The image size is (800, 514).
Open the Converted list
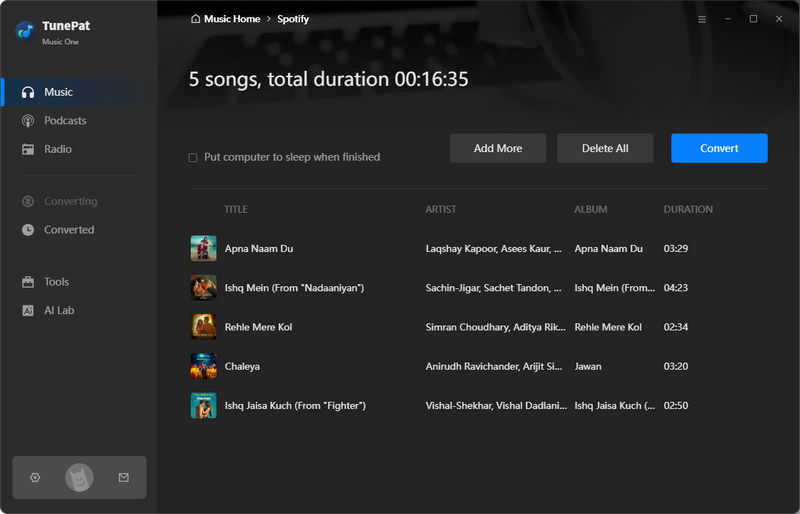(68, 230)
